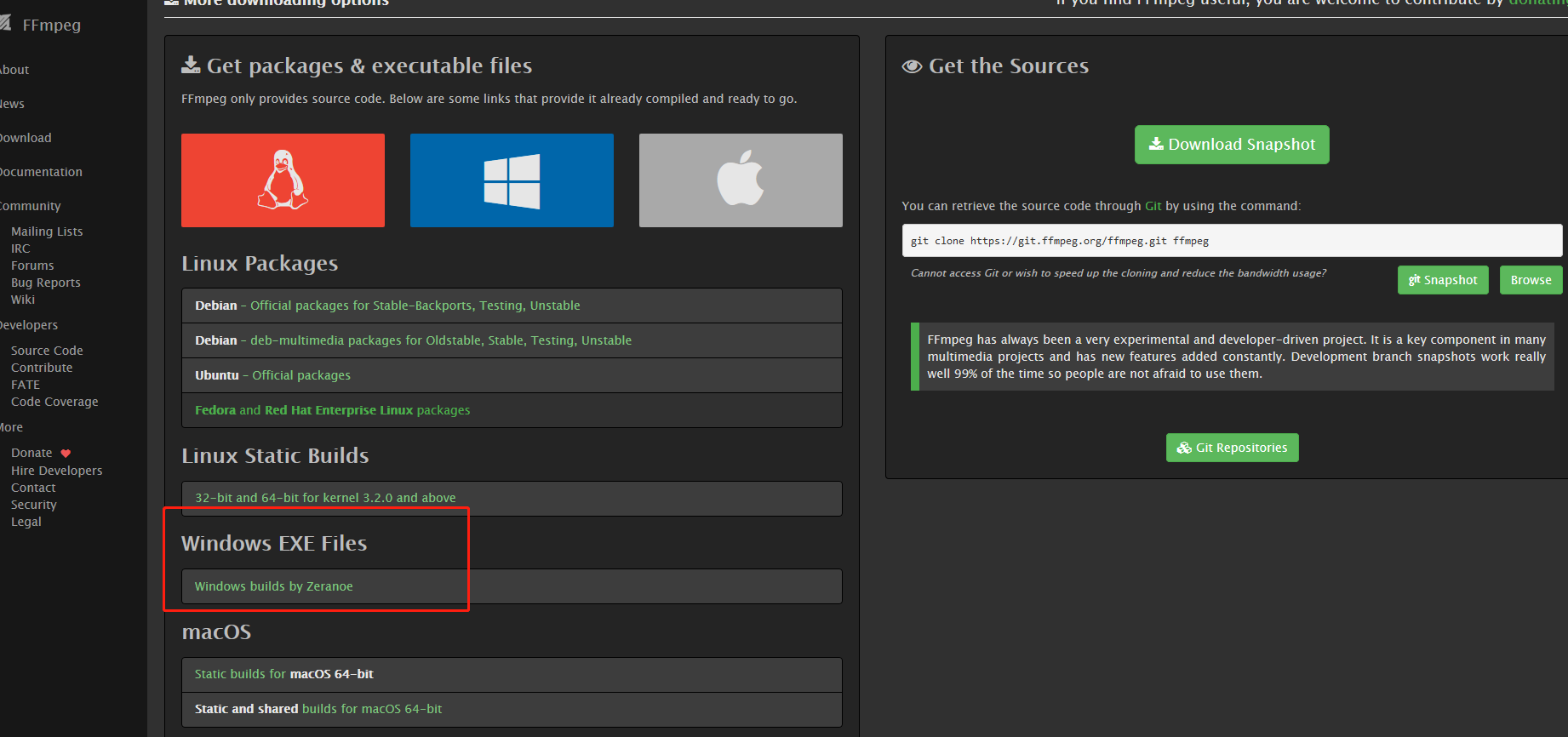
Task: Open FATE sidebar link
Action: click(26, 385)
